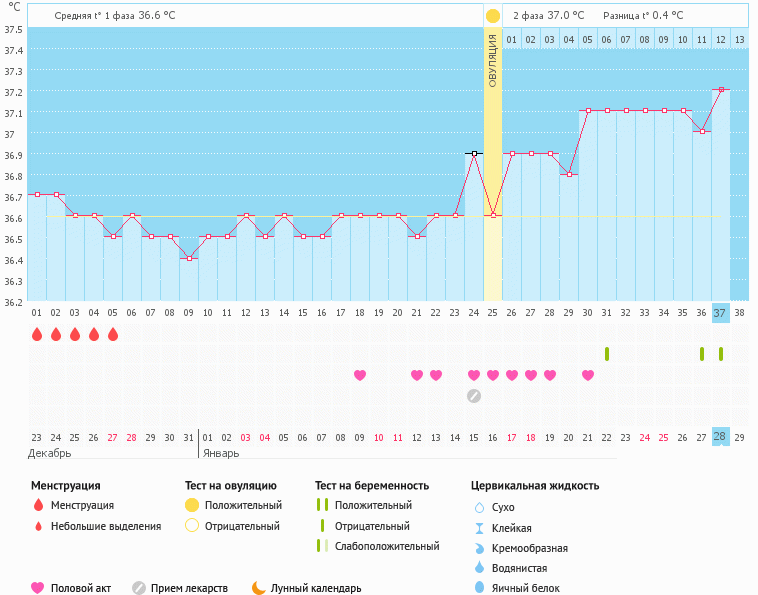Screen dimensions: 758x595
Task: Click the Положительный ovulation test legend label
Action: [243, 505]
